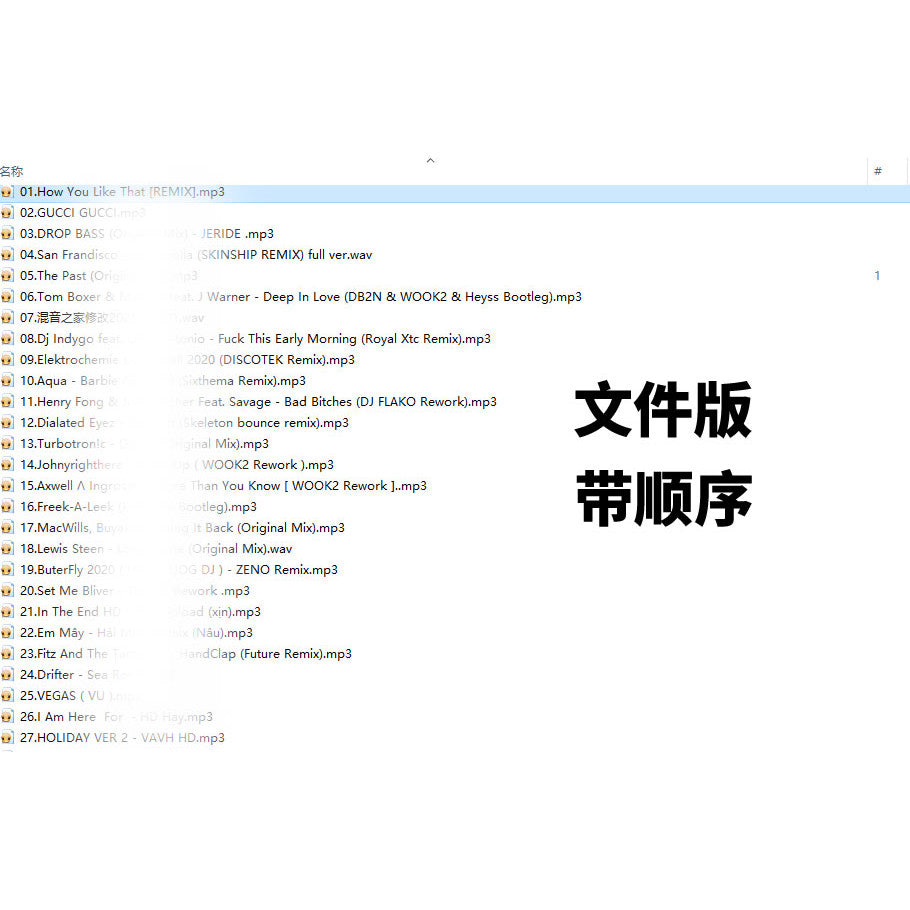Click track number 1 in # column
This screenshot has width=910, height=910.
tap(877, 276)
